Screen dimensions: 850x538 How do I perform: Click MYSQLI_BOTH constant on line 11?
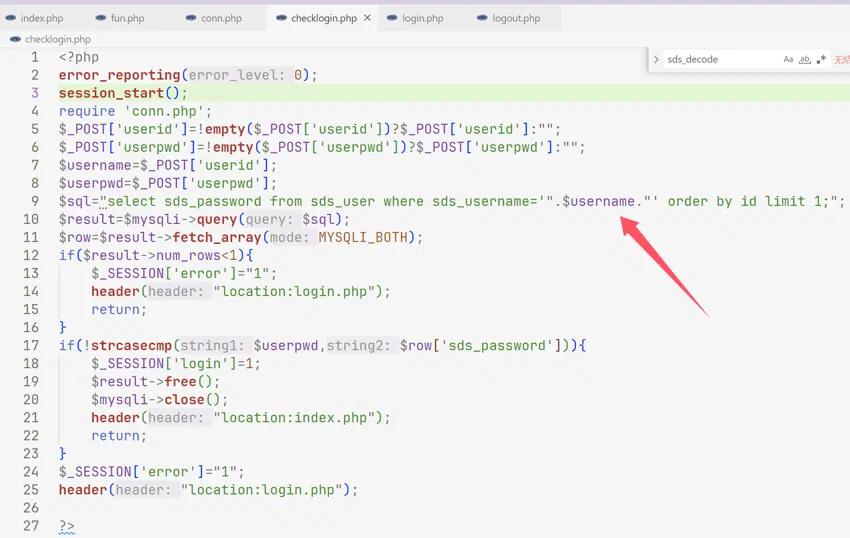click(363, 238)
